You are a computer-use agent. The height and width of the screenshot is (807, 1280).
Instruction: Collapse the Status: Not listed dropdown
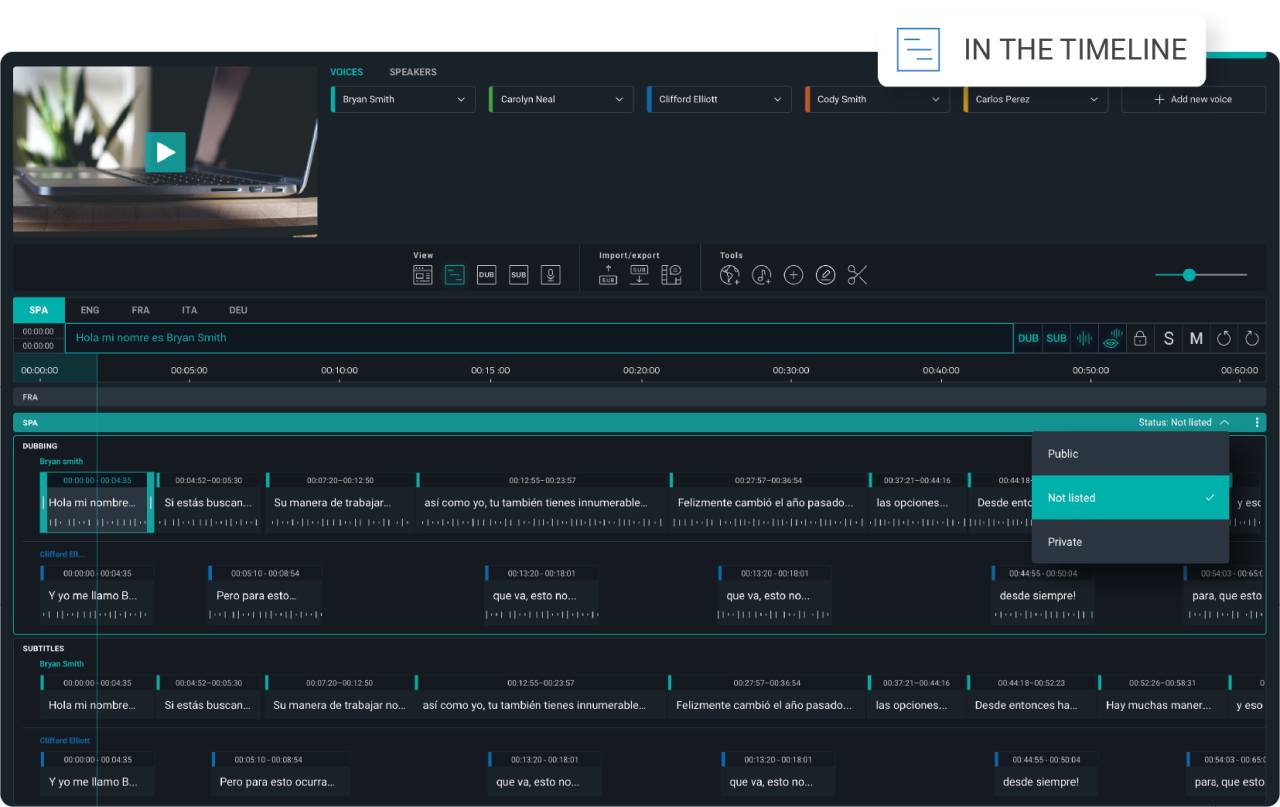[x=1224, y=423]
